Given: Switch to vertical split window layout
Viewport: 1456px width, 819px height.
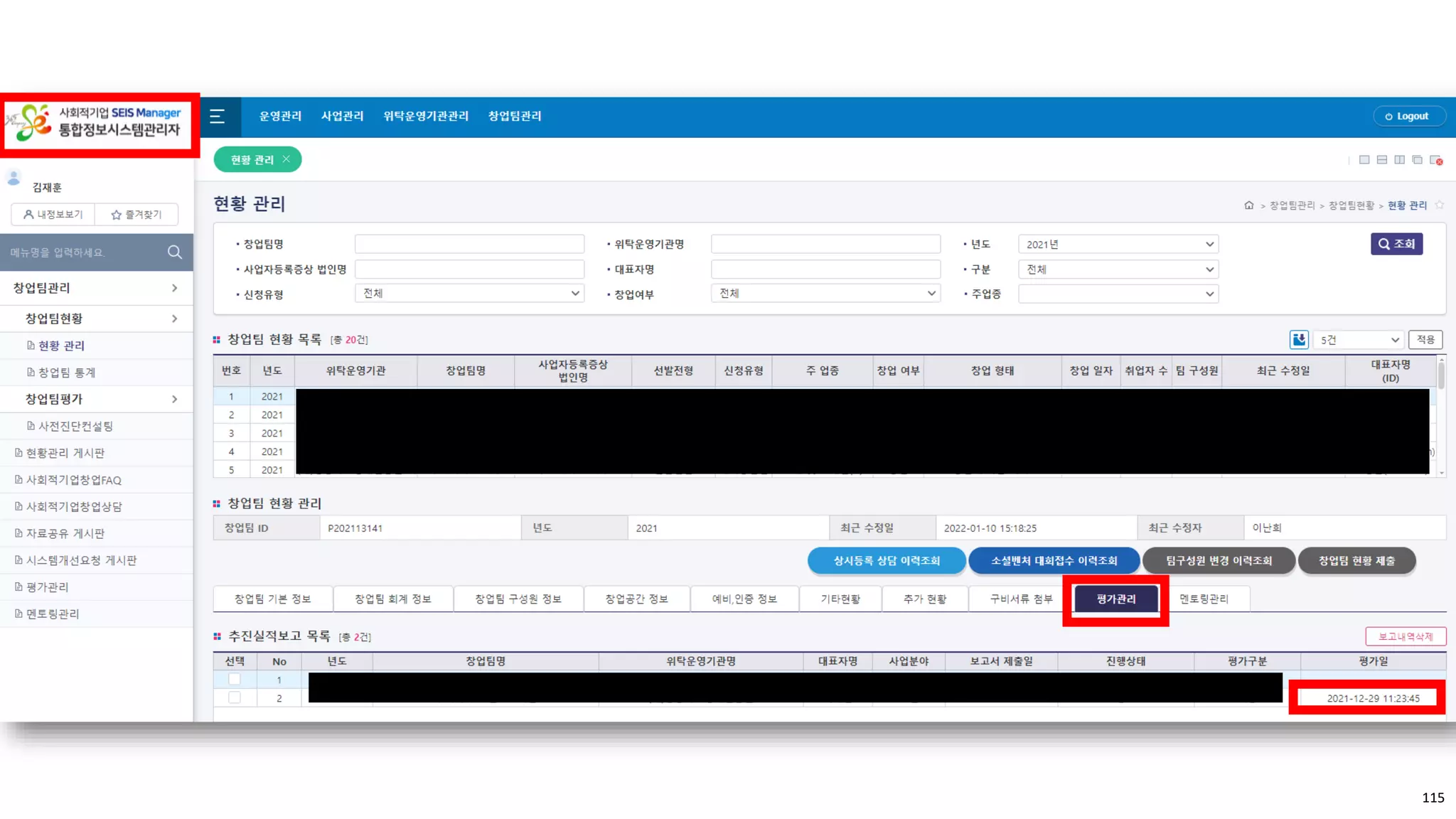Looking at the screenshot, I should pyautogui.click(x=1399, y=160).
